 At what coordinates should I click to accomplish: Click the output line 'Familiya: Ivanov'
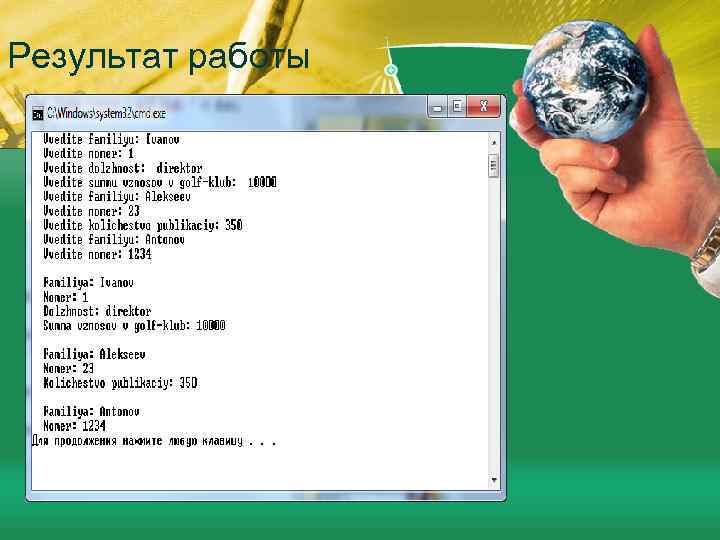point(89,283)
